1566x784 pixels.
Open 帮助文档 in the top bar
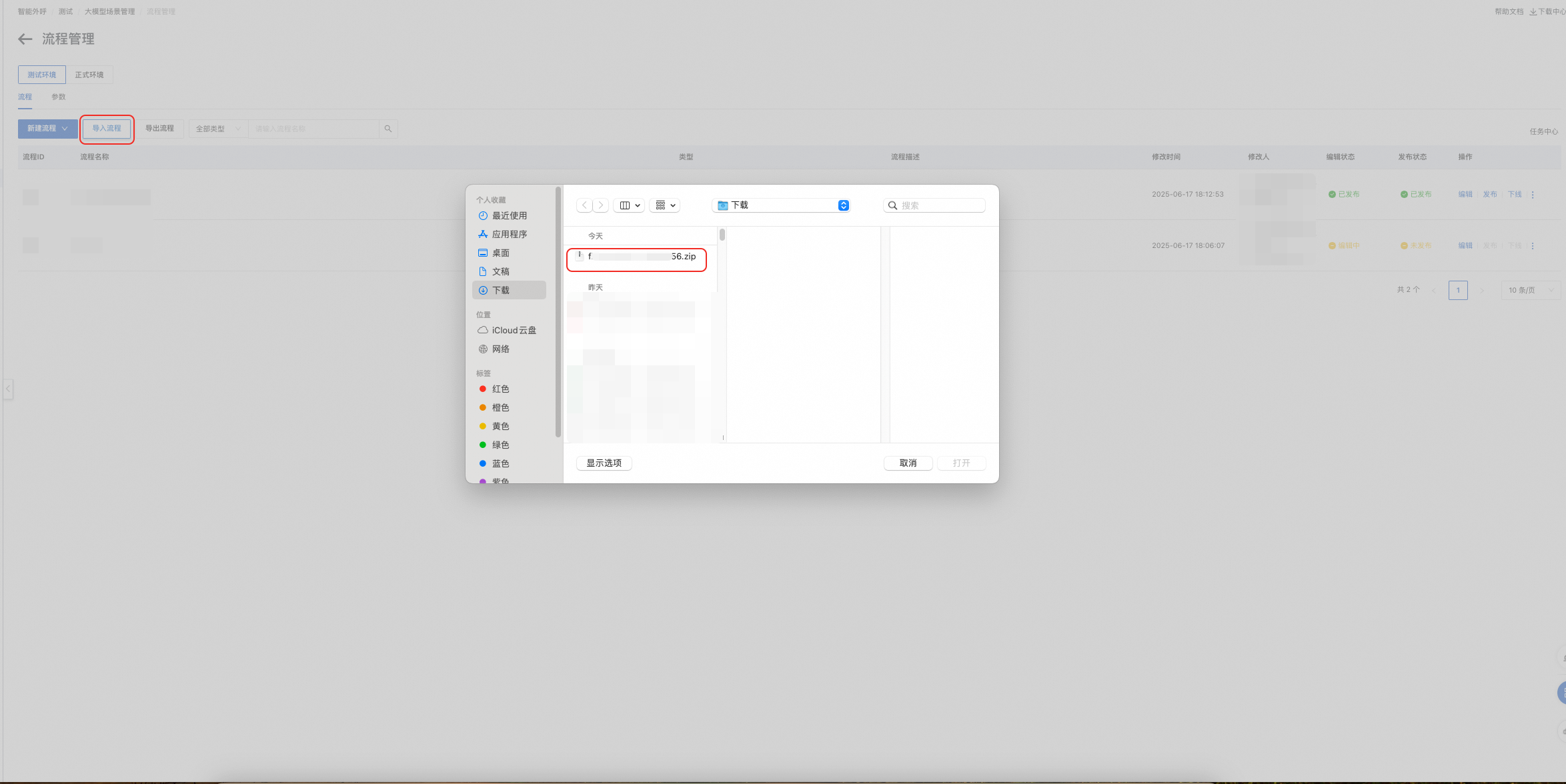1509,11
